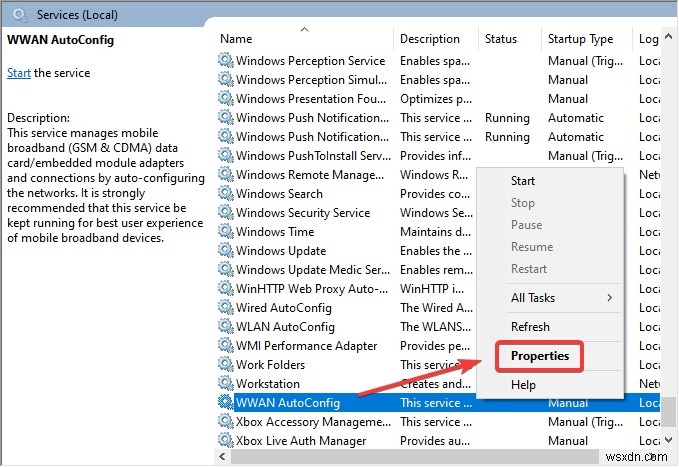
Task: Click the WinHTTP Web Proxy Auto-... gear icon
Action: click(226, 288)
